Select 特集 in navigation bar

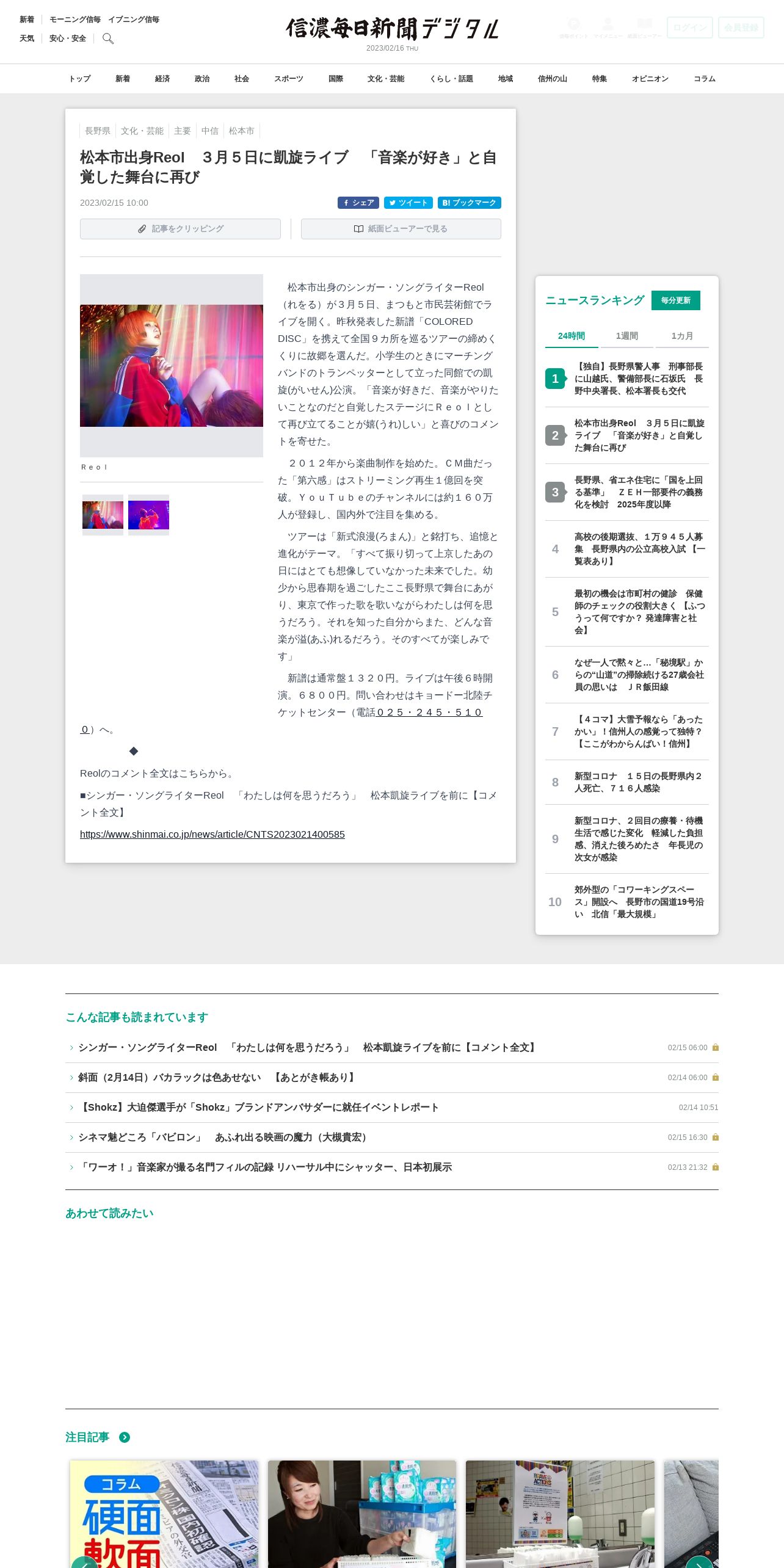(x=600, y=79)
